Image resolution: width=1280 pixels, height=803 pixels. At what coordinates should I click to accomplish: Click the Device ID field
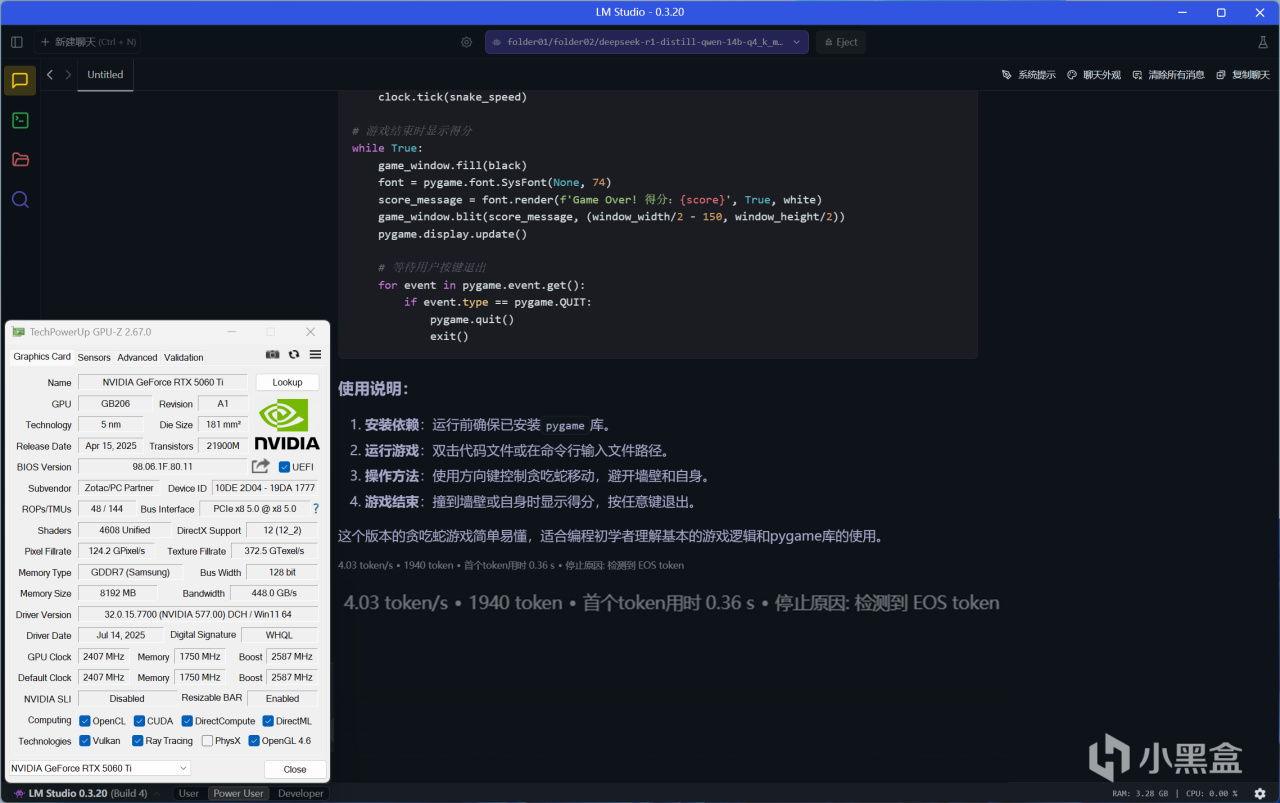tap(265, 488)
